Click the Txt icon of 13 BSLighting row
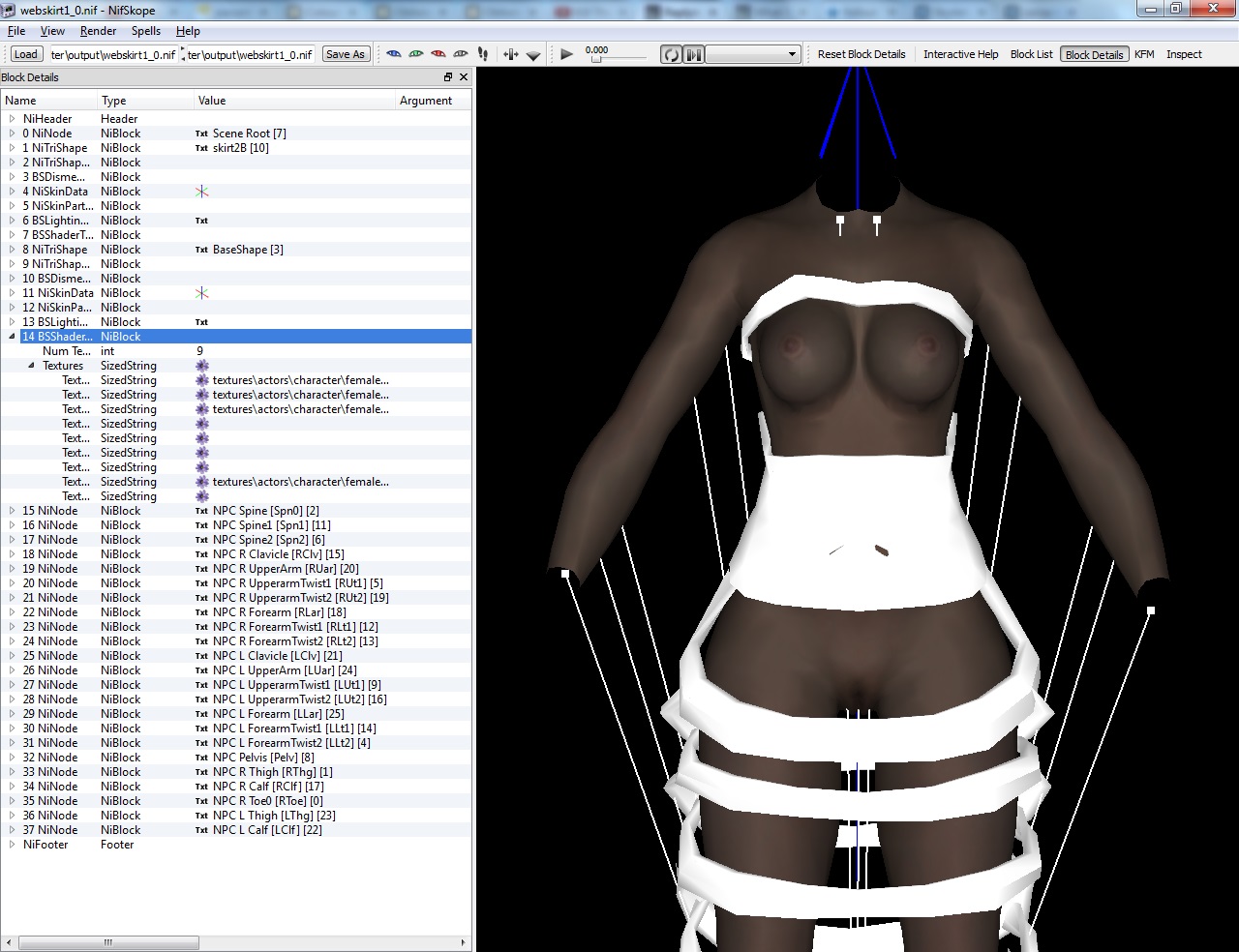1239x952 pixels. tap(201, 322)
